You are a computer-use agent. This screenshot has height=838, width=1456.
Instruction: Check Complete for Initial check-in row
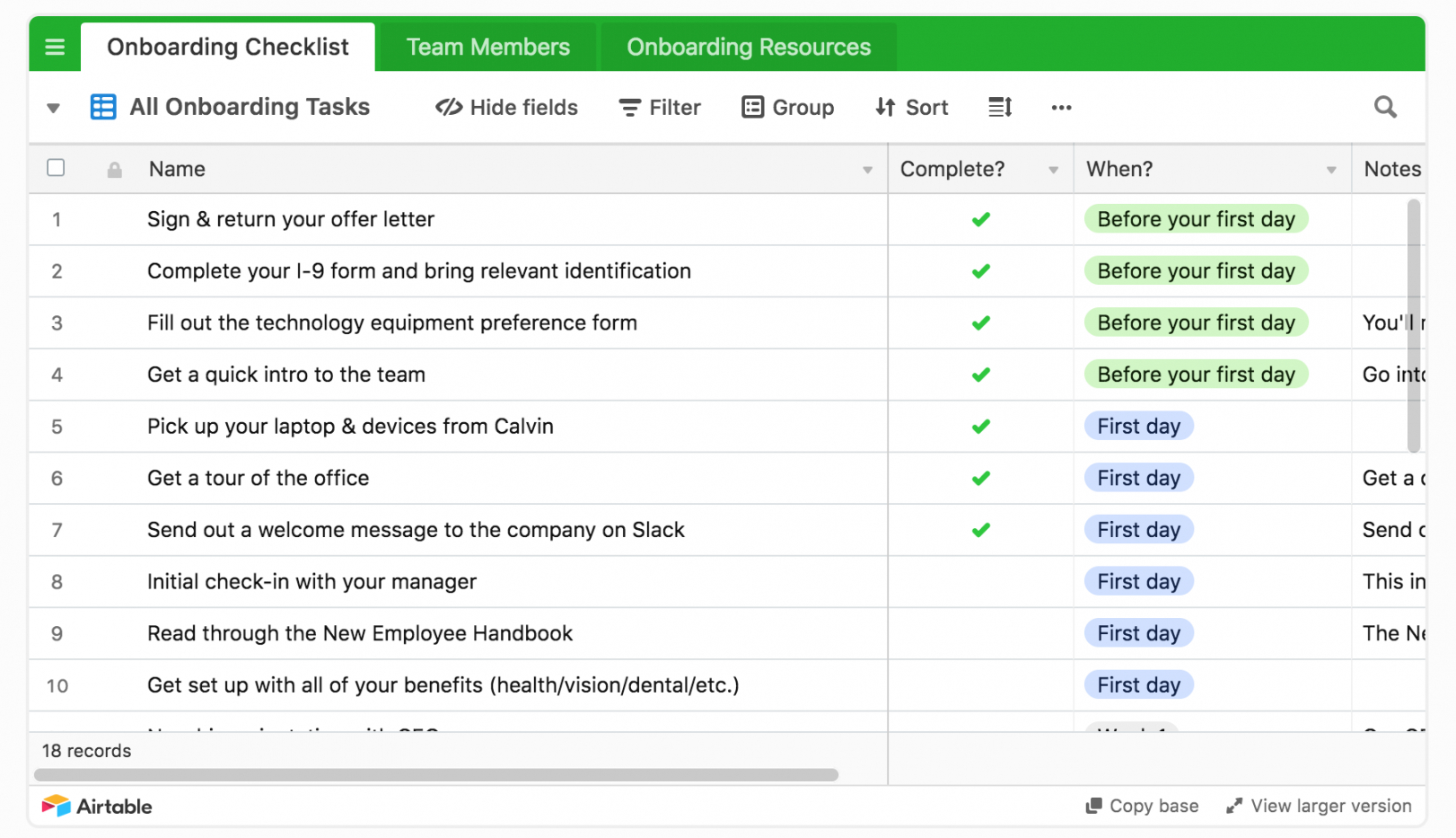(x=980, y=582)
